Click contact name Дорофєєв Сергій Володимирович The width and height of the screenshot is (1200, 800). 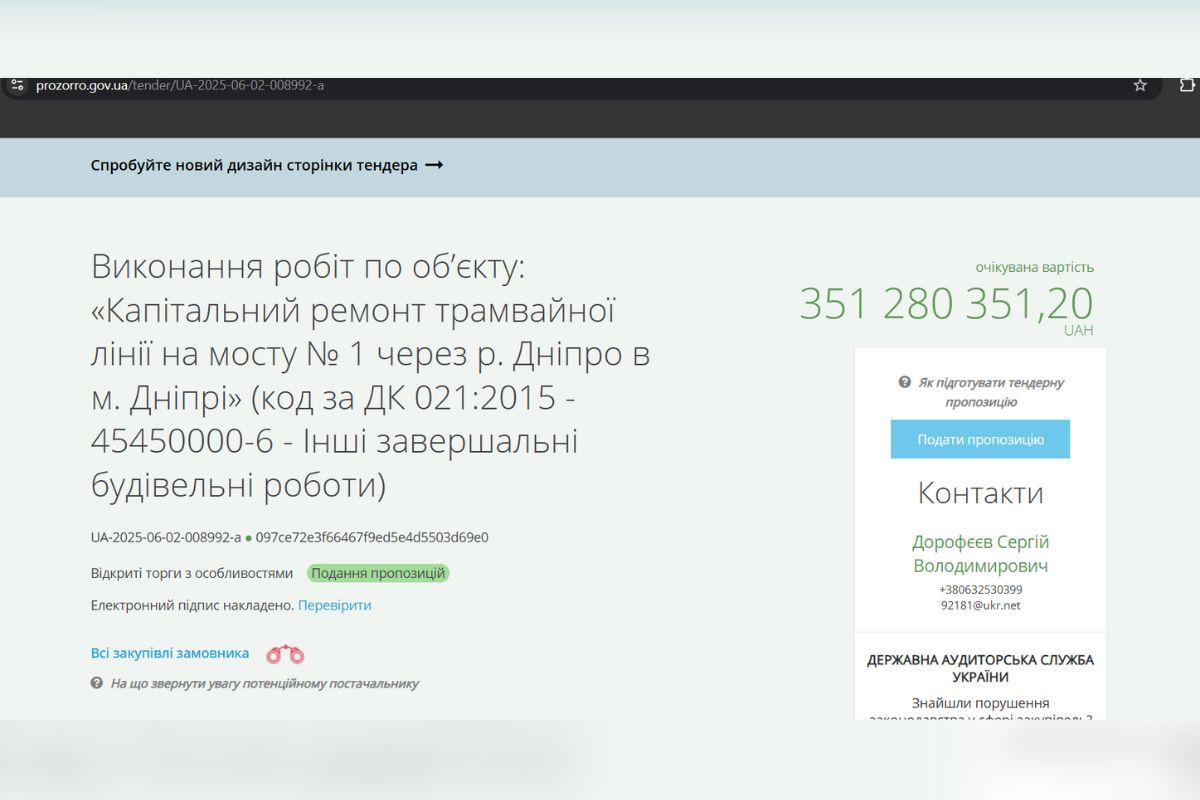[x=980, y=553]
